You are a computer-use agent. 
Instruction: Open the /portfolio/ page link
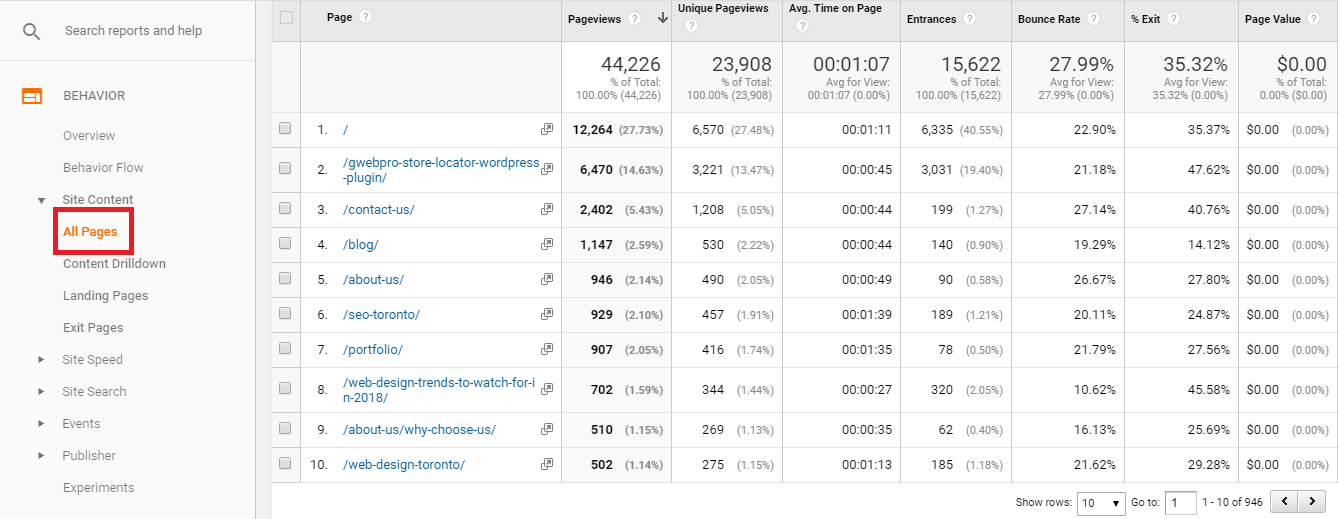coord(372,350)
